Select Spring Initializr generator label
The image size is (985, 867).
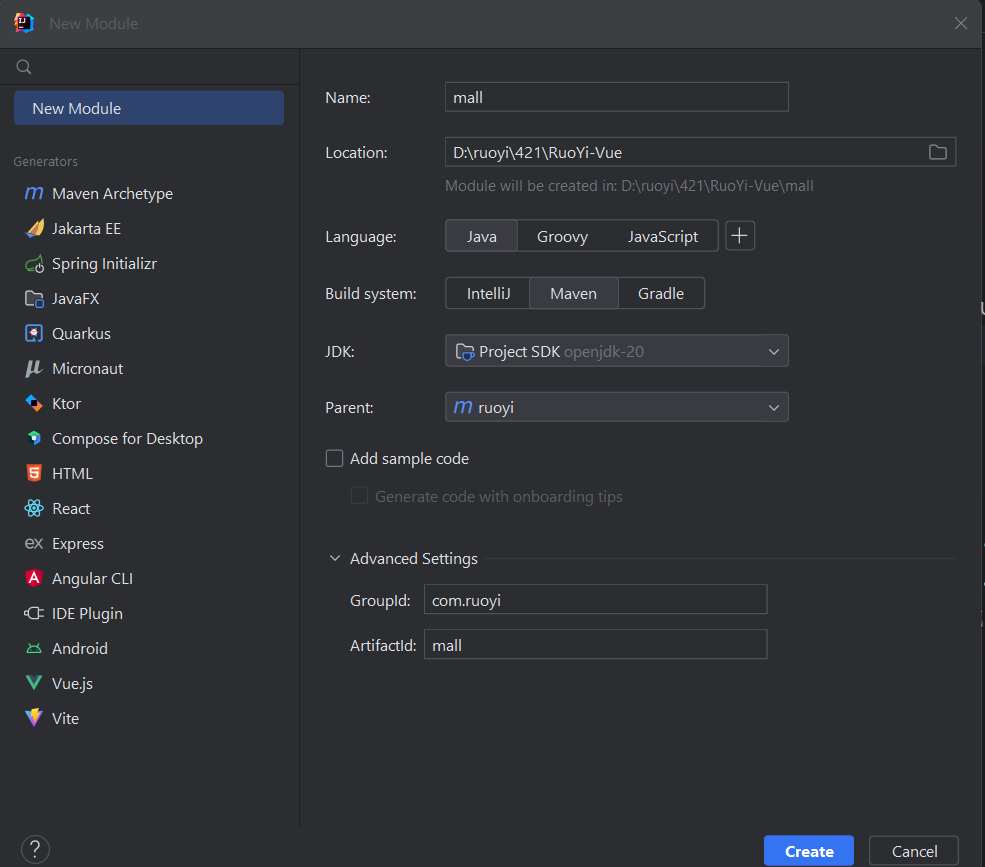(x=104, y=264)
